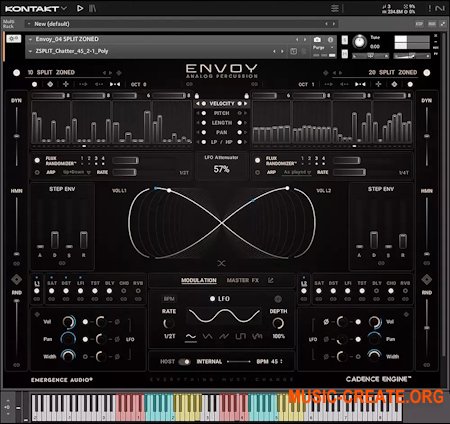Viewport: 450px width, 424px height.
Task: Click the left sequencer lock icon
Action: tap(197, 96)
